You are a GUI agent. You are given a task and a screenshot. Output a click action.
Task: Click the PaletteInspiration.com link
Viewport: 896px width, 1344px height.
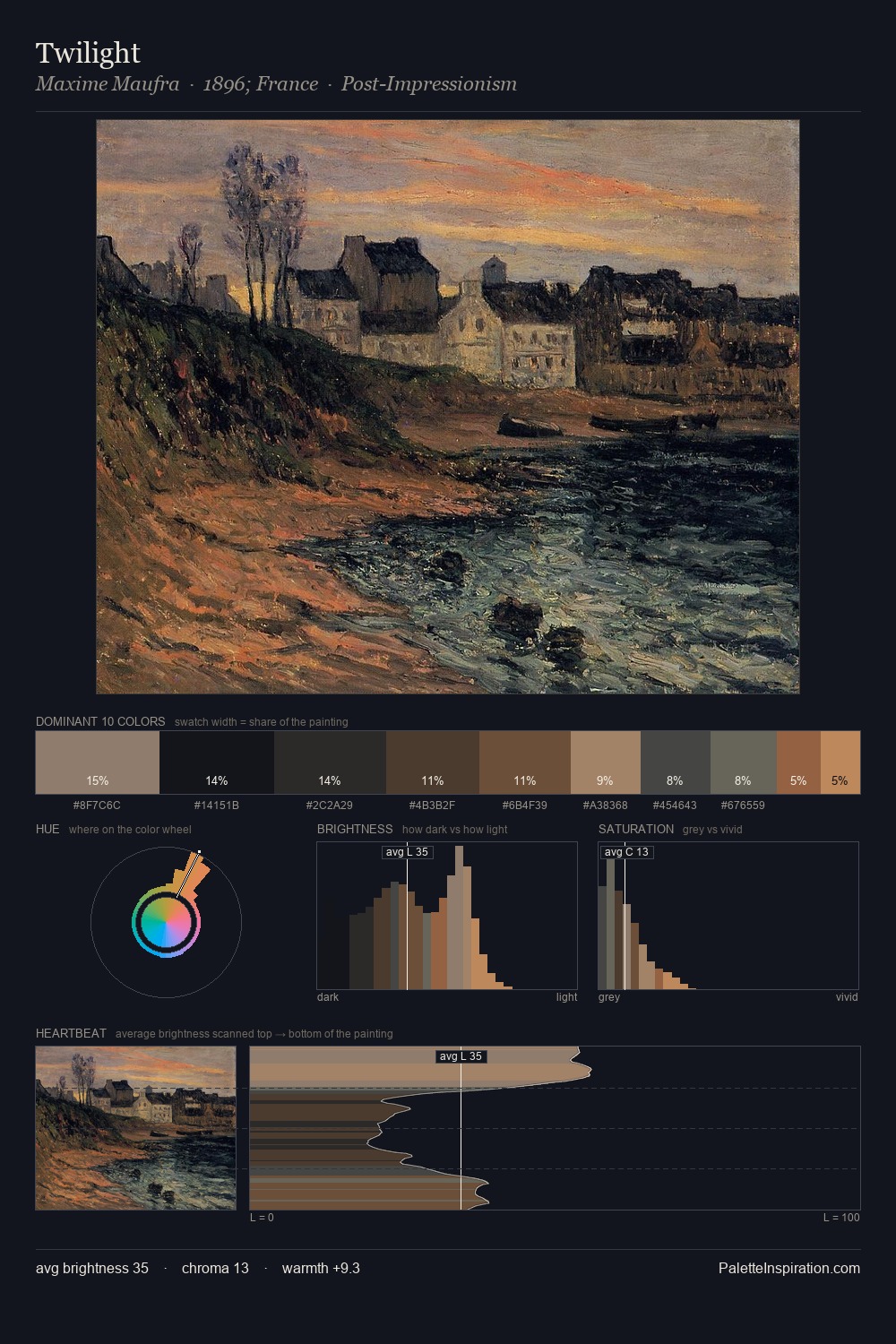[x=789, y=1268]
